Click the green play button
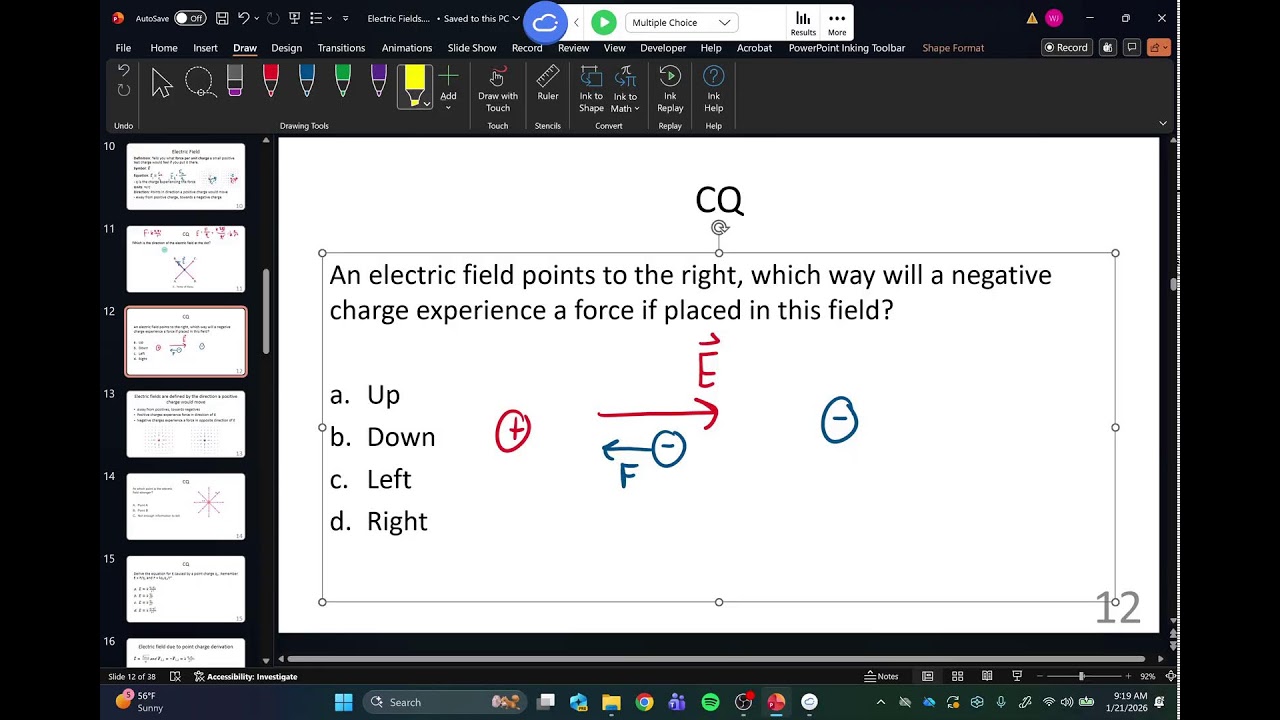Screen dimensions: 1280x720 [x=603, y=22]
